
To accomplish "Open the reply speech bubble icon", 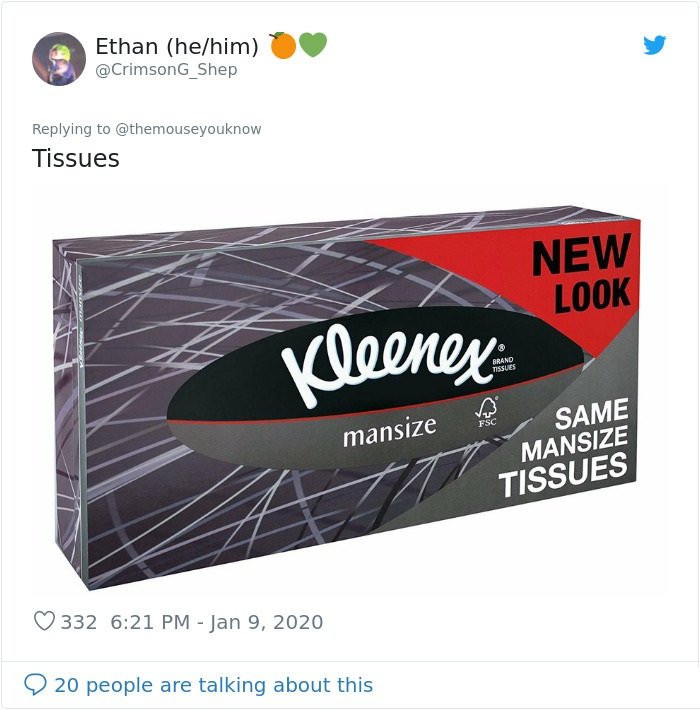I will 35,684.
